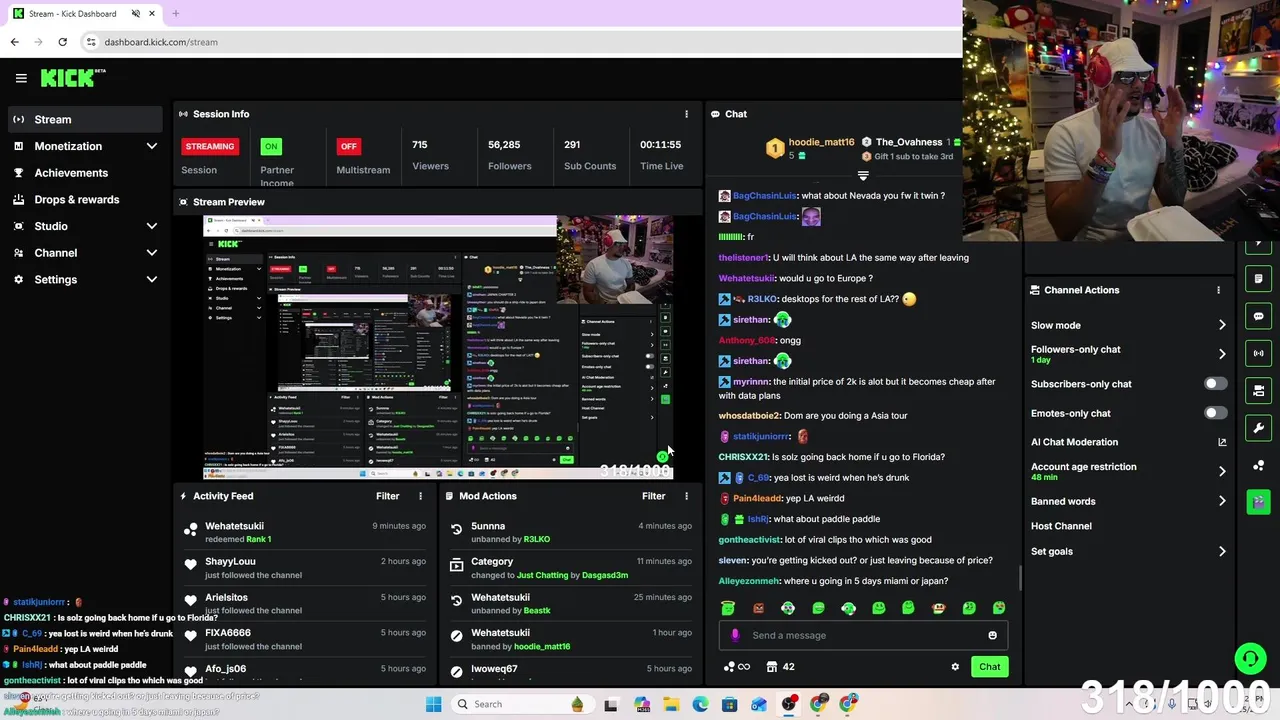
Task: Click hoodie_matt16 in Mod Actions ban entry
Action: click(542, 646)
